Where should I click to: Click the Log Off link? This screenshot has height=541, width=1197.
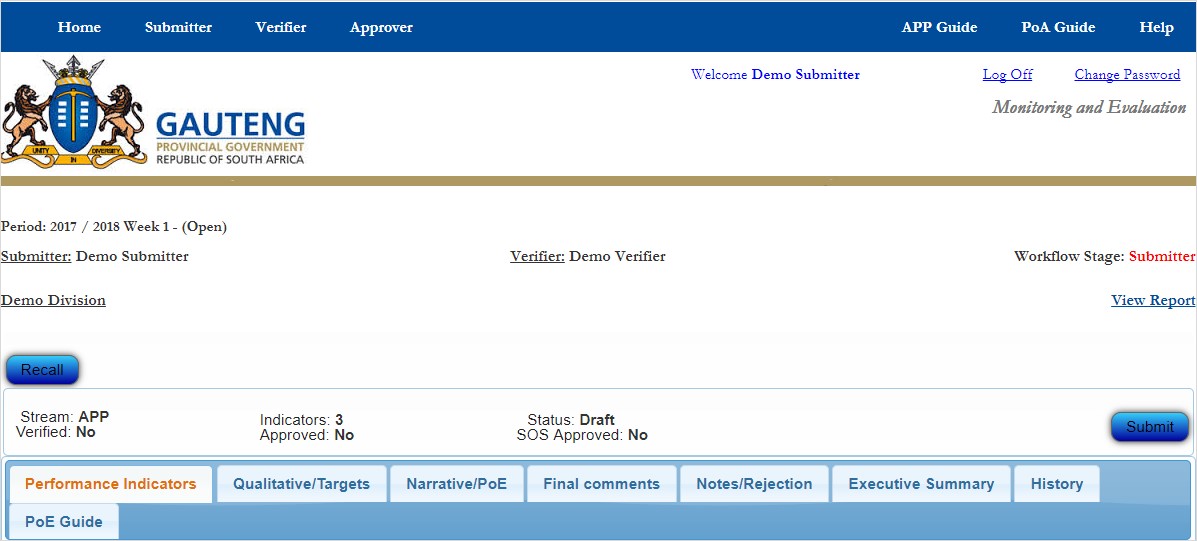click(x=1007, y=75)
